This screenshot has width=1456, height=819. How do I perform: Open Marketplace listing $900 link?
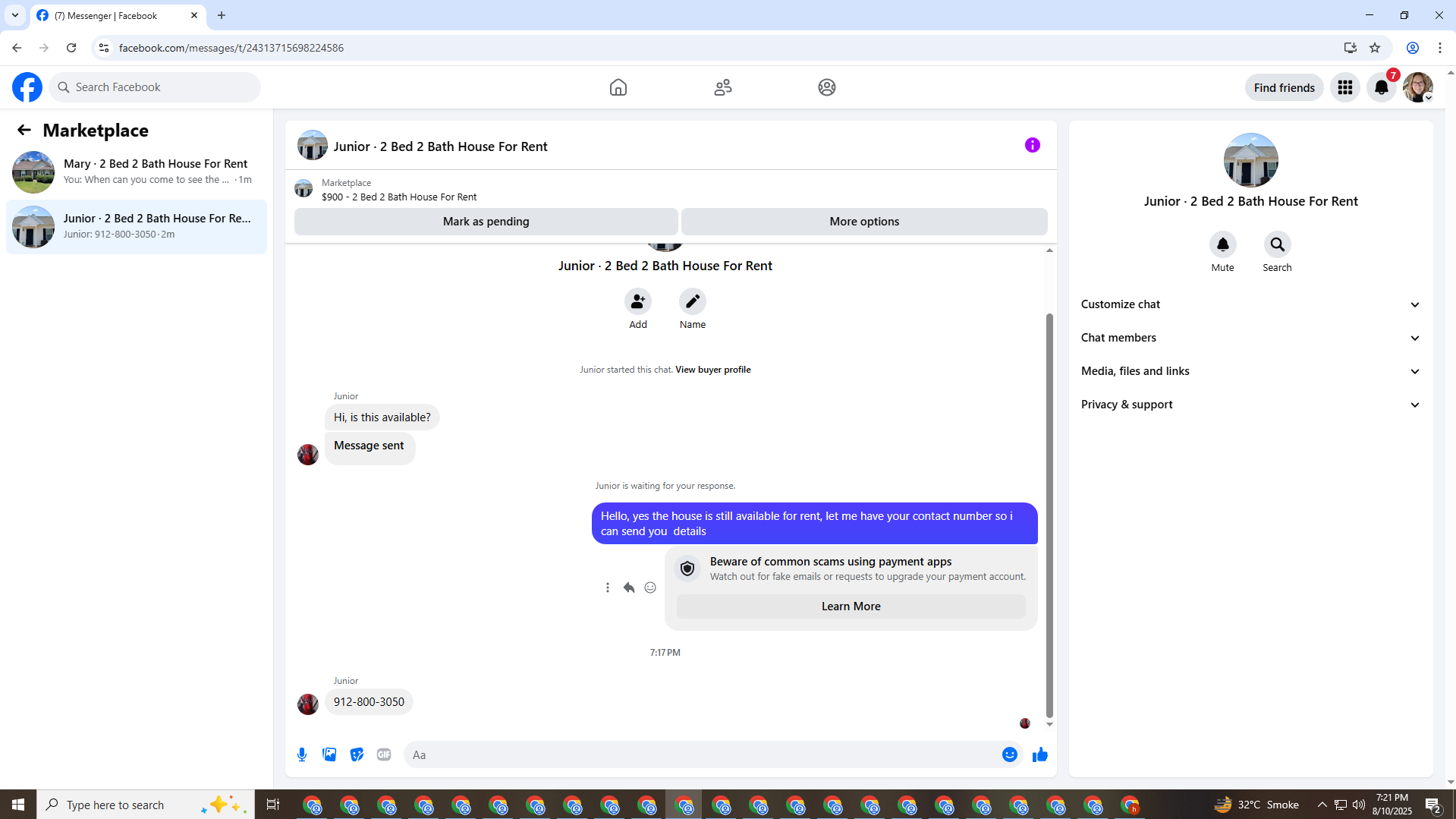pyautogui.click(x=399, y=197)
